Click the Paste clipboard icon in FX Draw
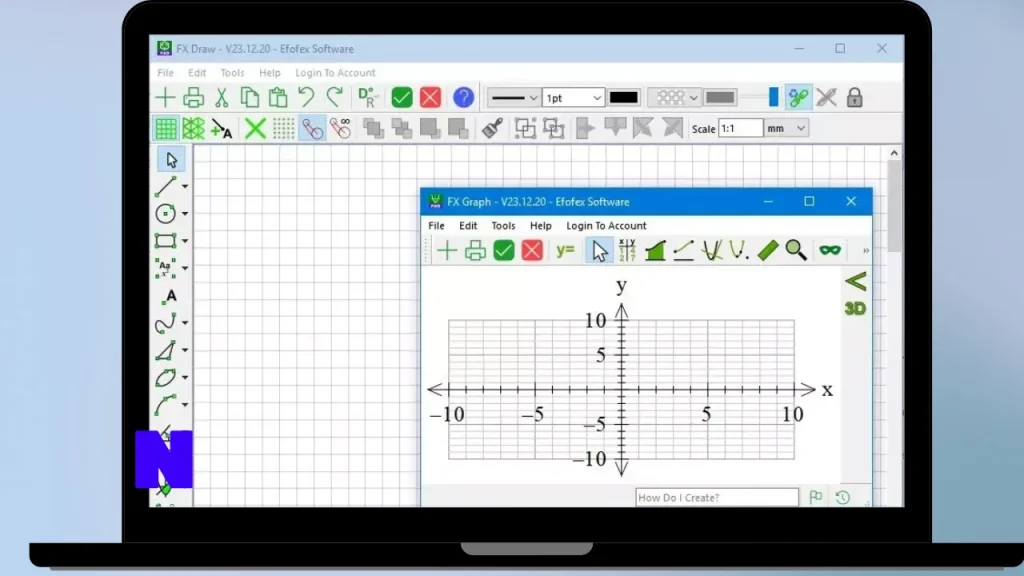 (278, 97)
